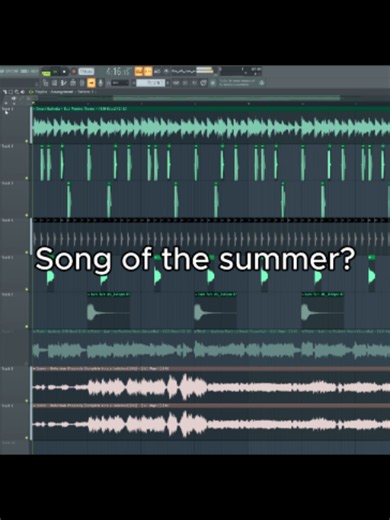Select the Track 6 header label
The width and height of the screenshot is (390, 520).
[8, 295]
